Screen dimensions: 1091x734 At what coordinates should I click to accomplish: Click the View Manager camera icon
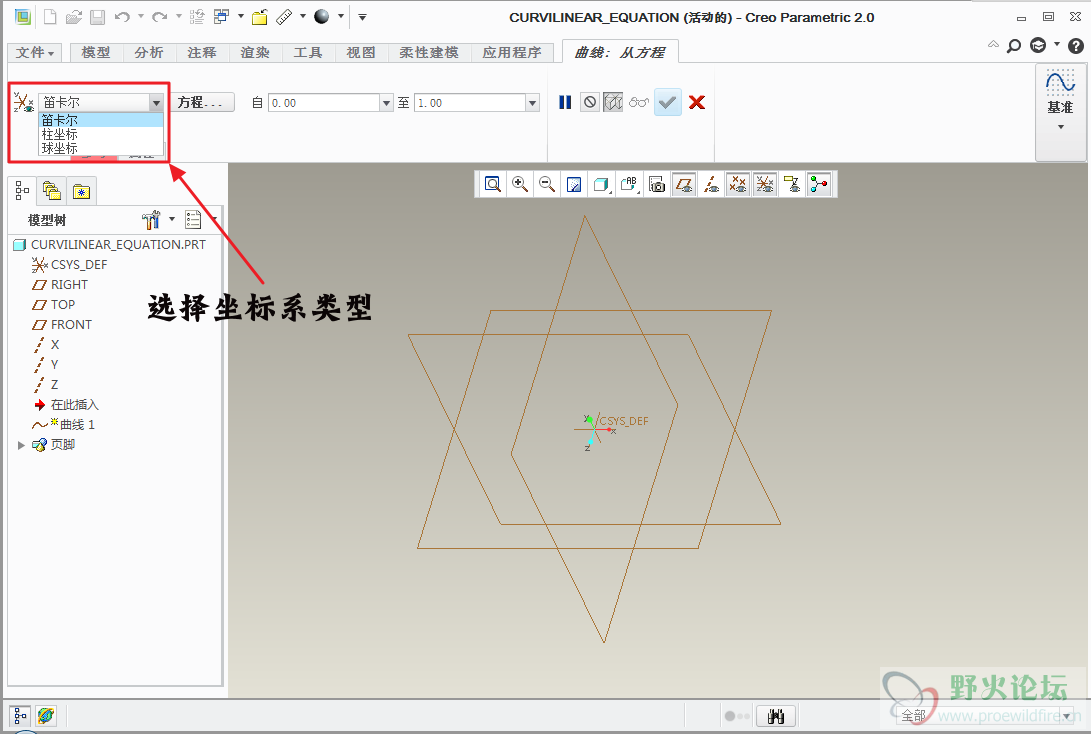coord(656,184)
